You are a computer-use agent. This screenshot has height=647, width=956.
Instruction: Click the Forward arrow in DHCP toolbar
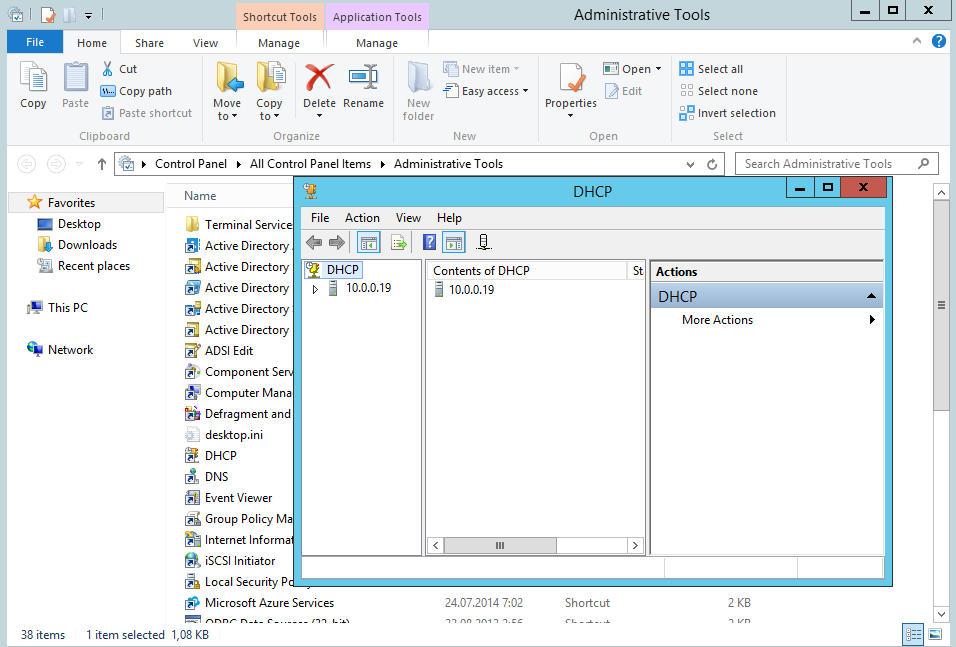click(x=337, y=243)
